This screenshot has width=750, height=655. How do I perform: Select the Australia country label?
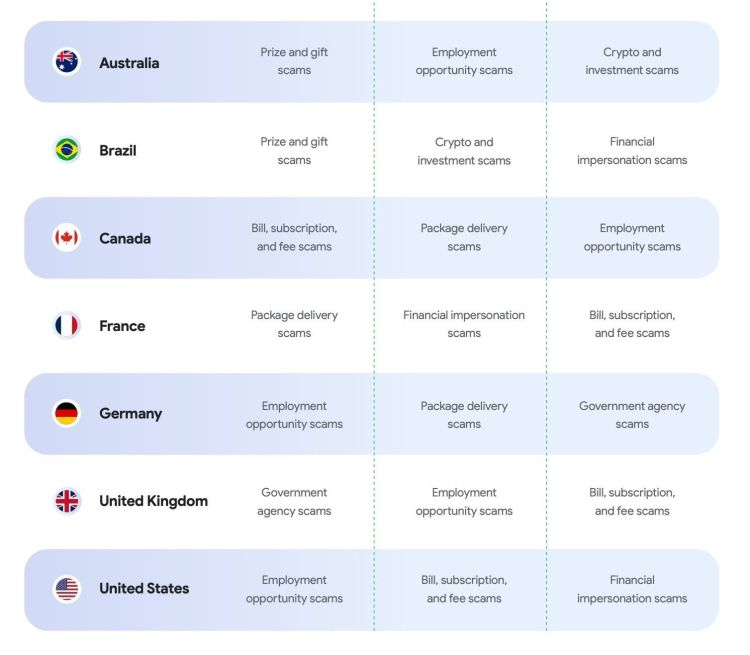coord(129,63)
